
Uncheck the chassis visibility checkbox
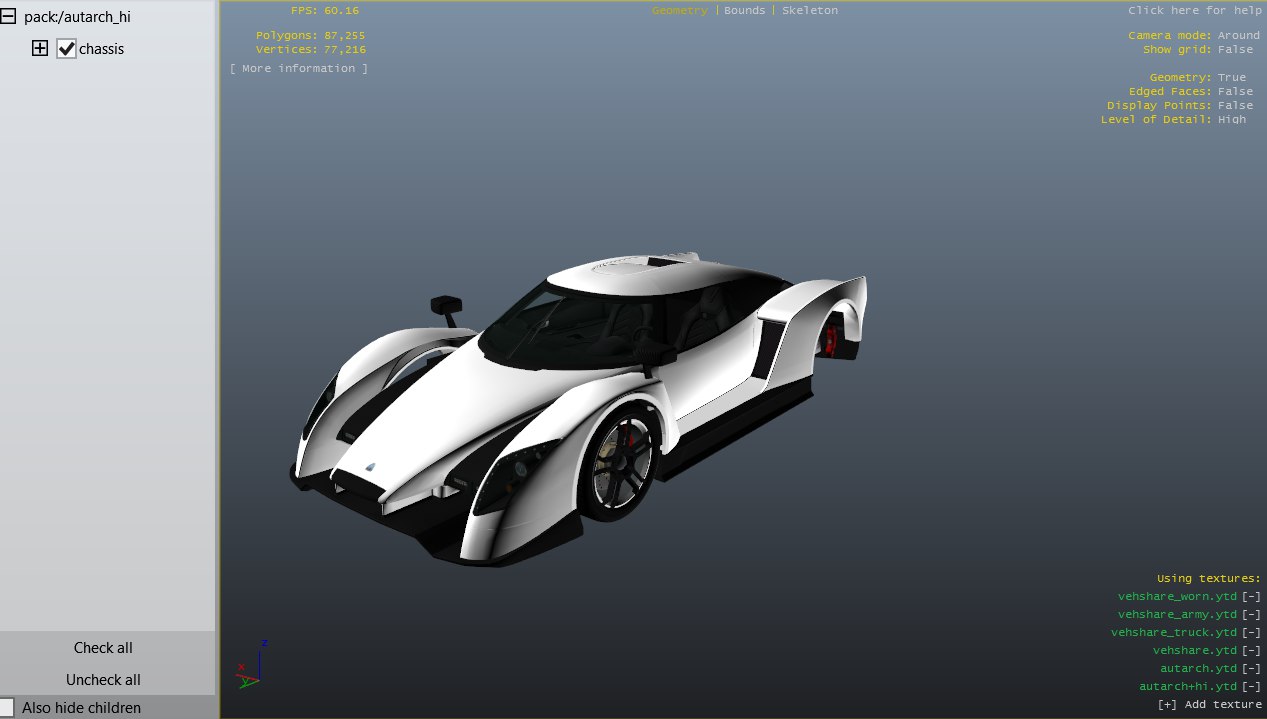(66, 49)
